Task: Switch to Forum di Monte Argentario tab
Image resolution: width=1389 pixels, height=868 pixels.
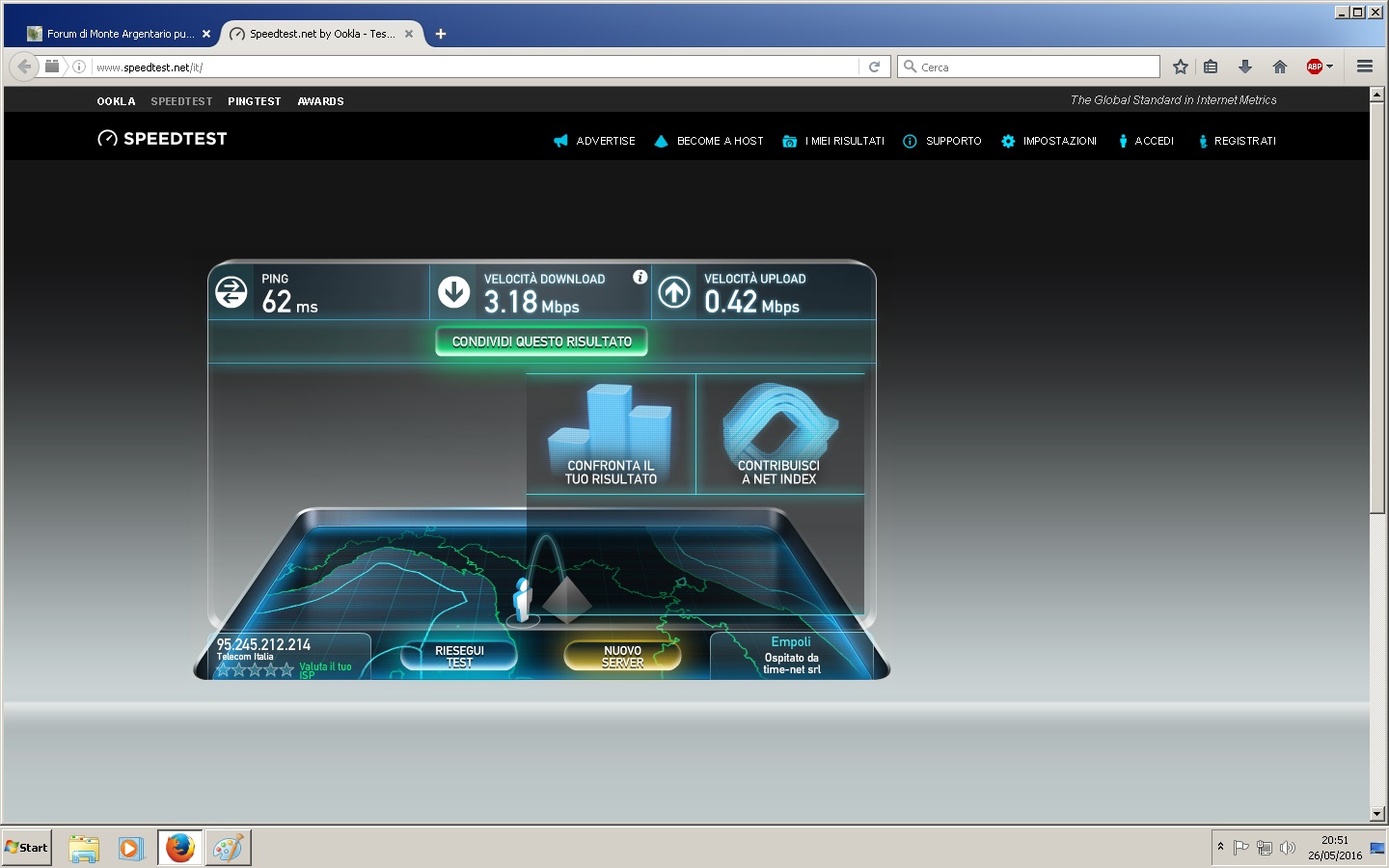Action: (x=113, y=34)
